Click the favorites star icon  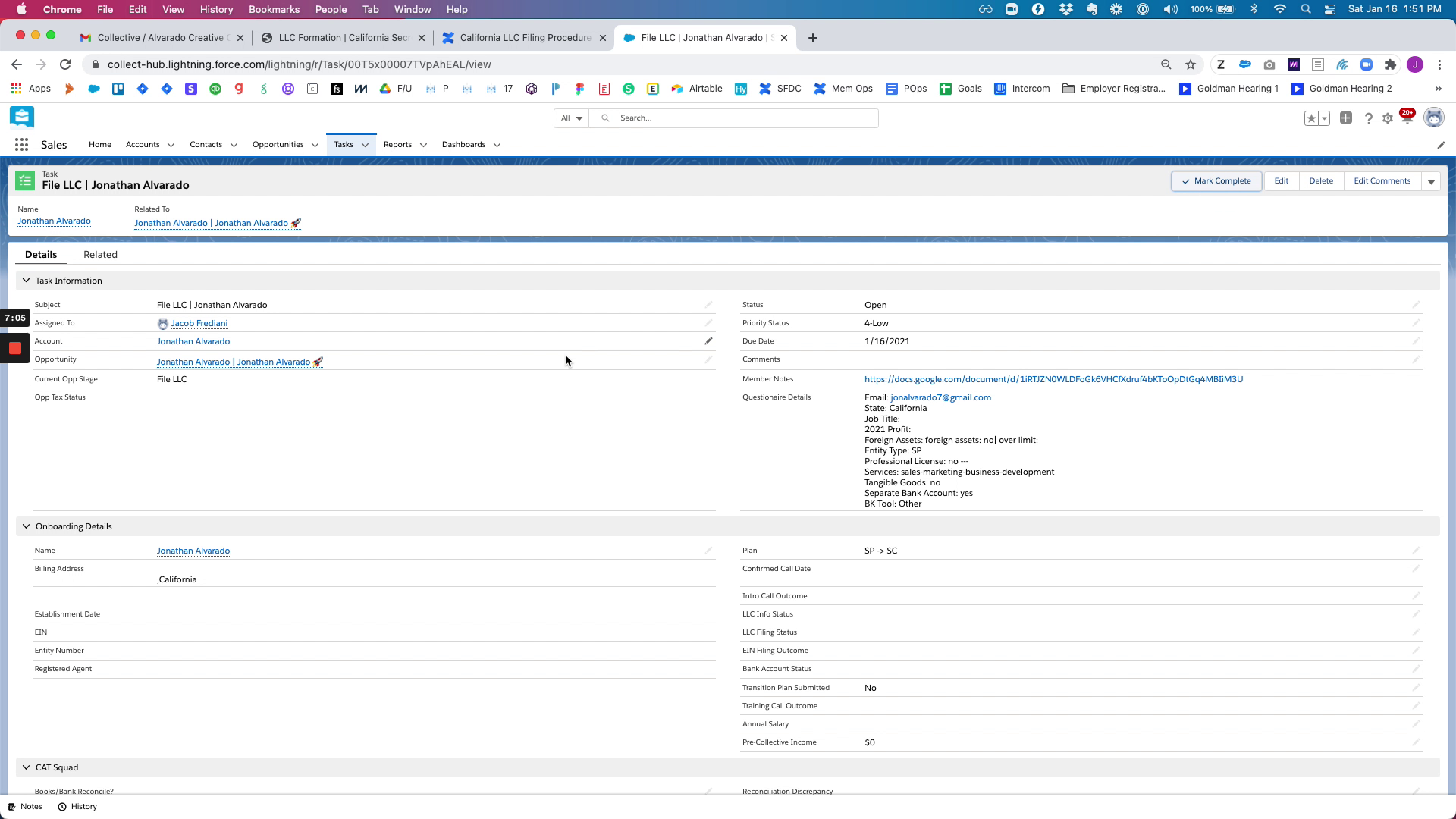(x=1311, y=118)
